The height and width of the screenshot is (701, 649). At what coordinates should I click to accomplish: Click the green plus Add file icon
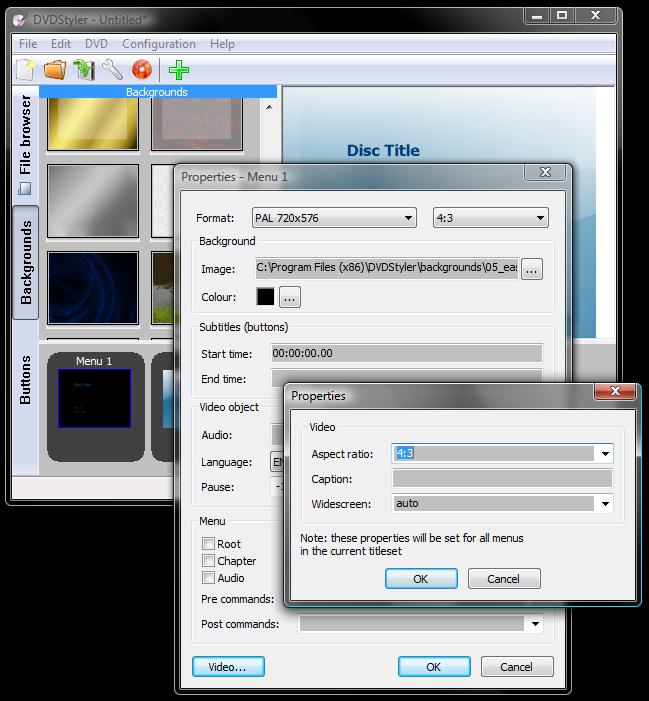tap(179, 70)
